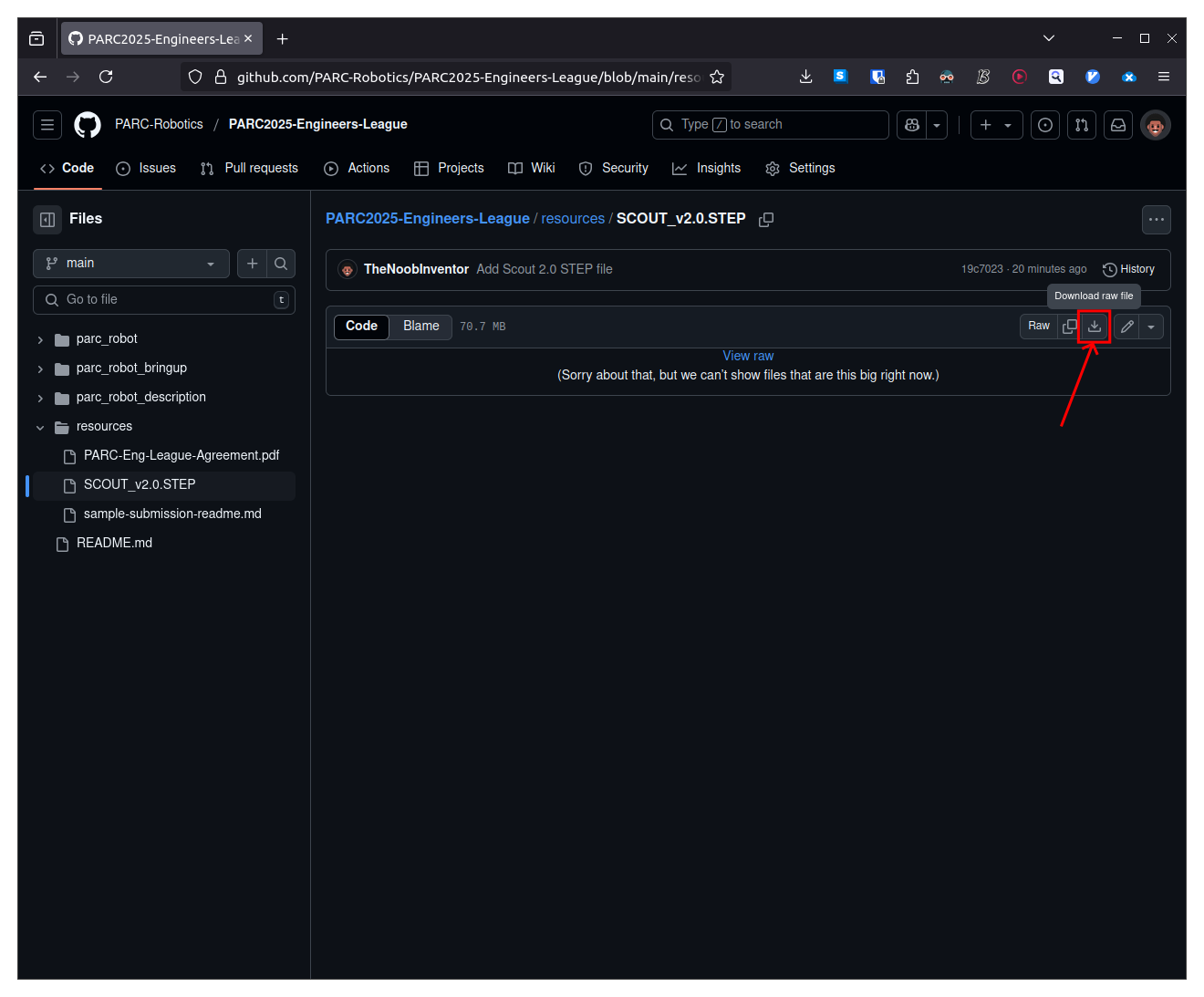Open the user avatar menu
Image resolution: width=1204 pixels, height=997 pixels.
(1156, 125)
